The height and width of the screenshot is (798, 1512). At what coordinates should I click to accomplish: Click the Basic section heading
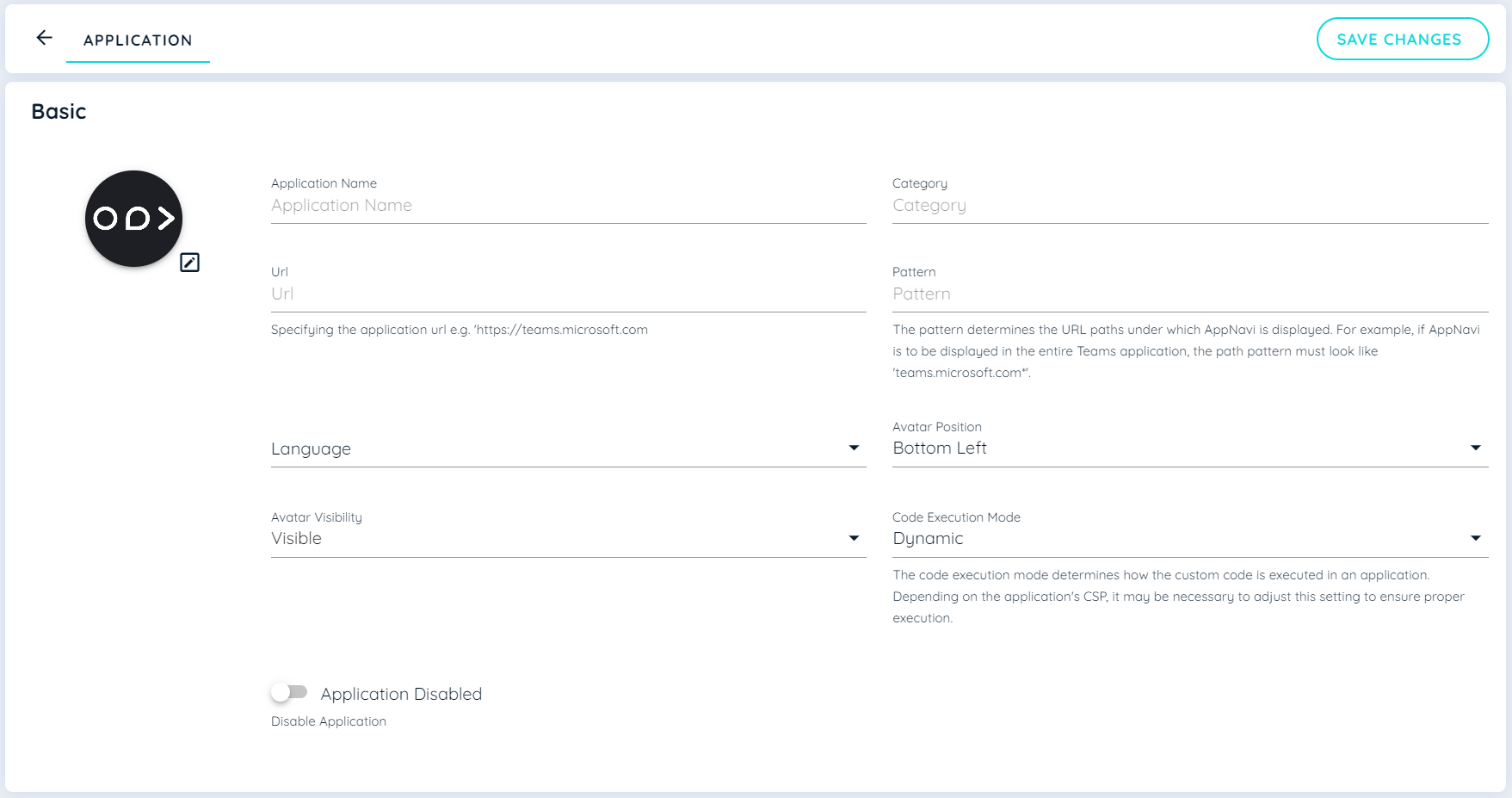[58, 111]
